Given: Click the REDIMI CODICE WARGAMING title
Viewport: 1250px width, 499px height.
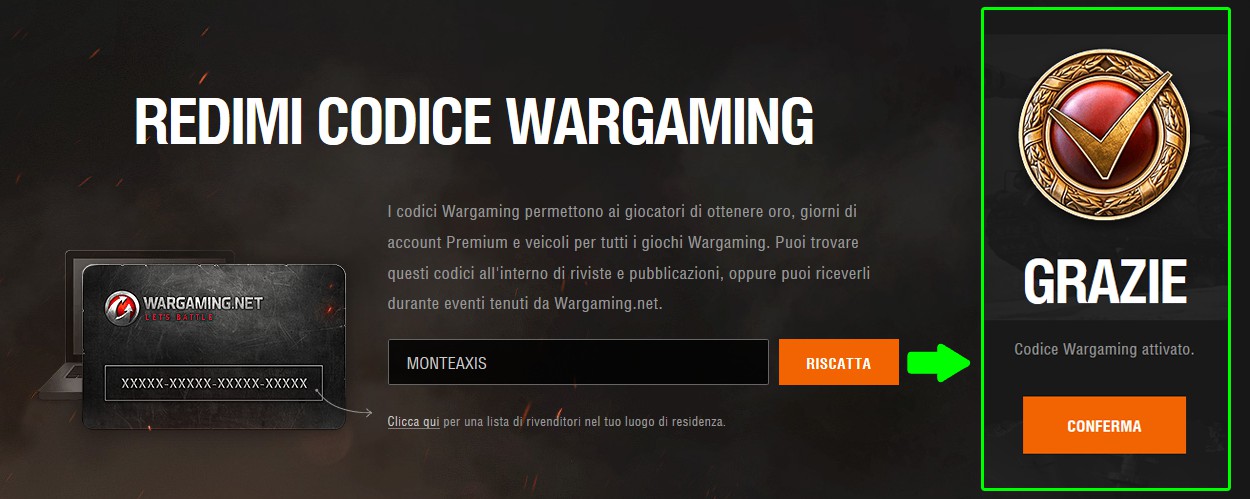Looking at the screenshot, I should [x=474, y=121].
